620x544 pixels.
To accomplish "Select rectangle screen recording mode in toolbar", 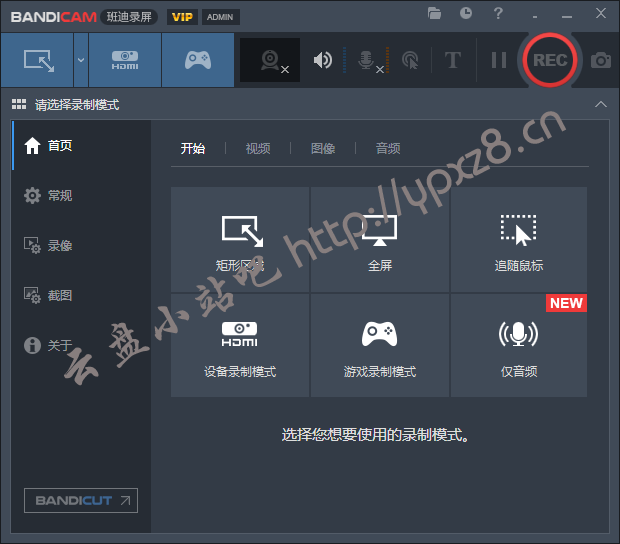I will point(37,60).
